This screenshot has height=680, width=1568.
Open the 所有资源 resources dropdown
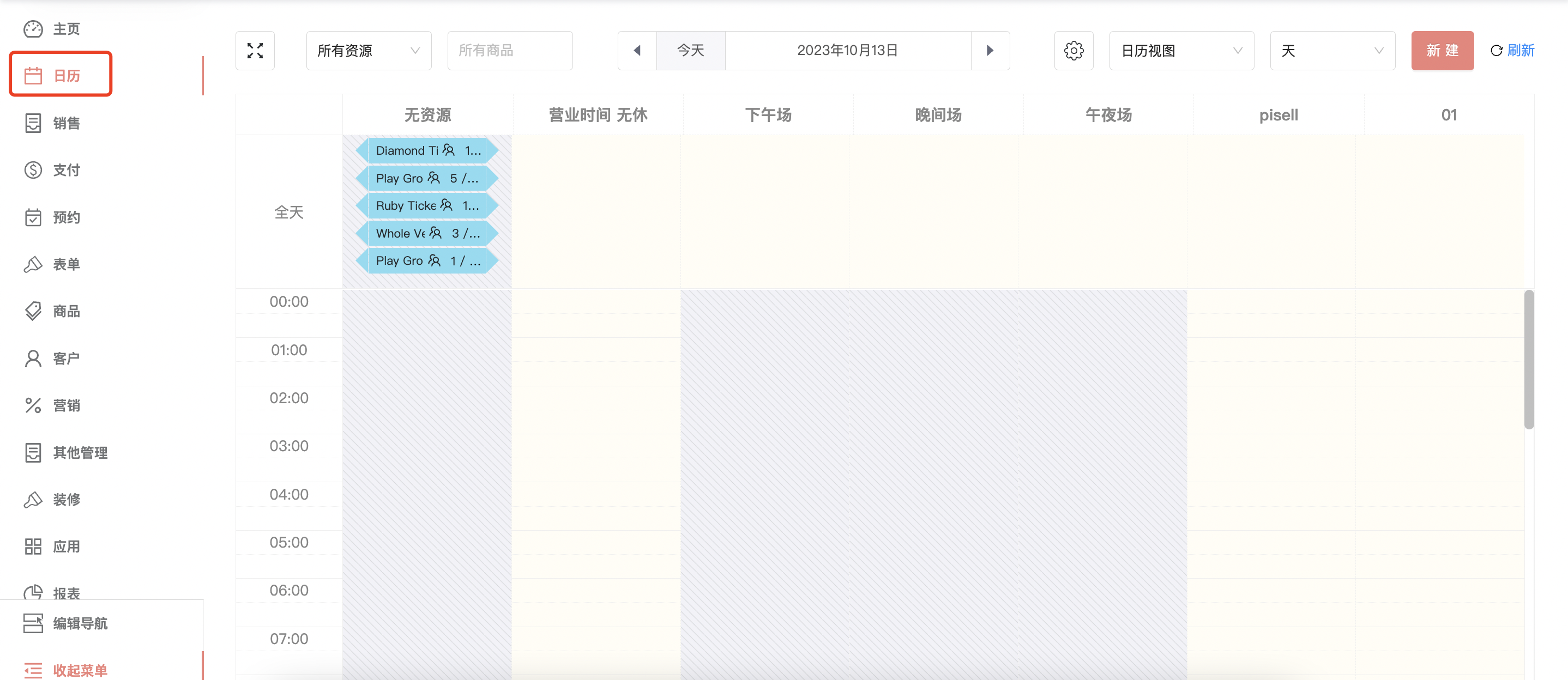tap(369, 51)
